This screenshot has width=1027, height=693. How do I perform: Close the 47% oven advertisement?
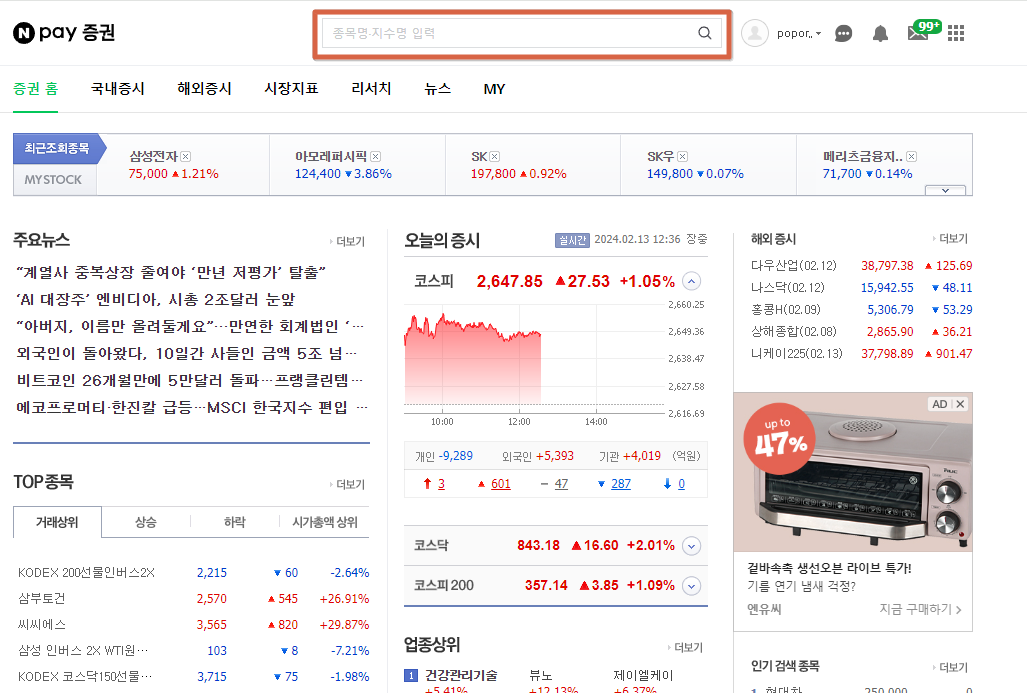point(962,404)
